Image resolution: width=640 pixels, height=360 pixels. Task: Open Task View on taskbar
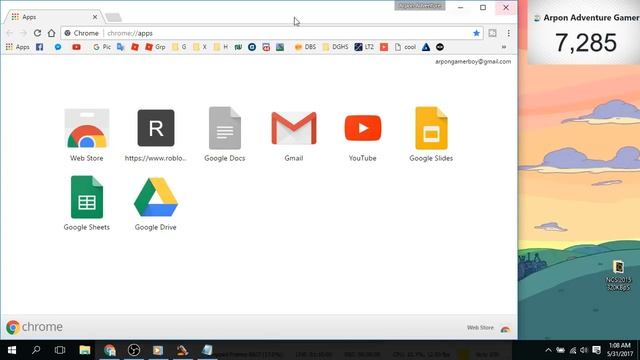click(60, 350)
